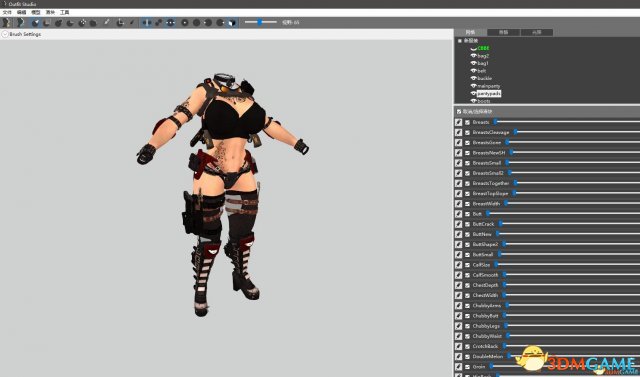
Task: Hide the belt mesh via eye icon
Action: (x=473, y=71)
